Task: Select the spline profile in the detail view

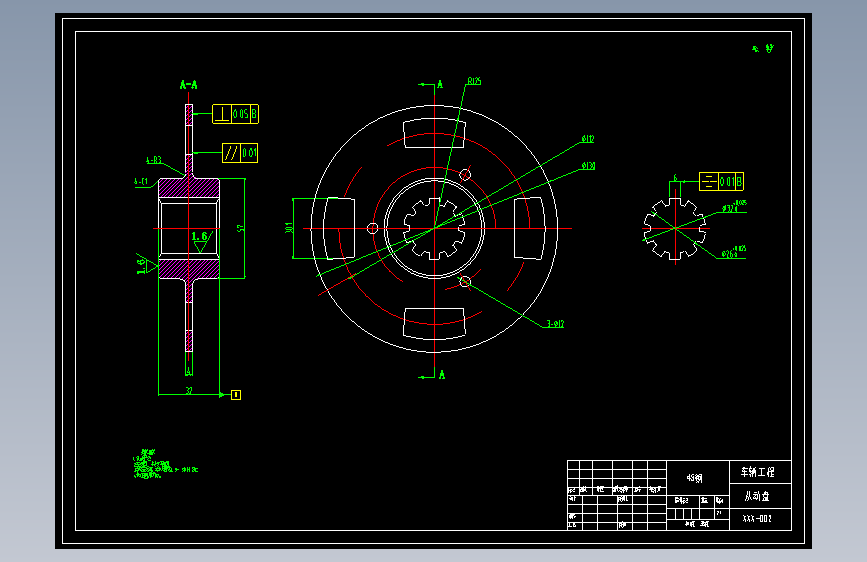Action: pyautogui.click(x=675, y=228)
